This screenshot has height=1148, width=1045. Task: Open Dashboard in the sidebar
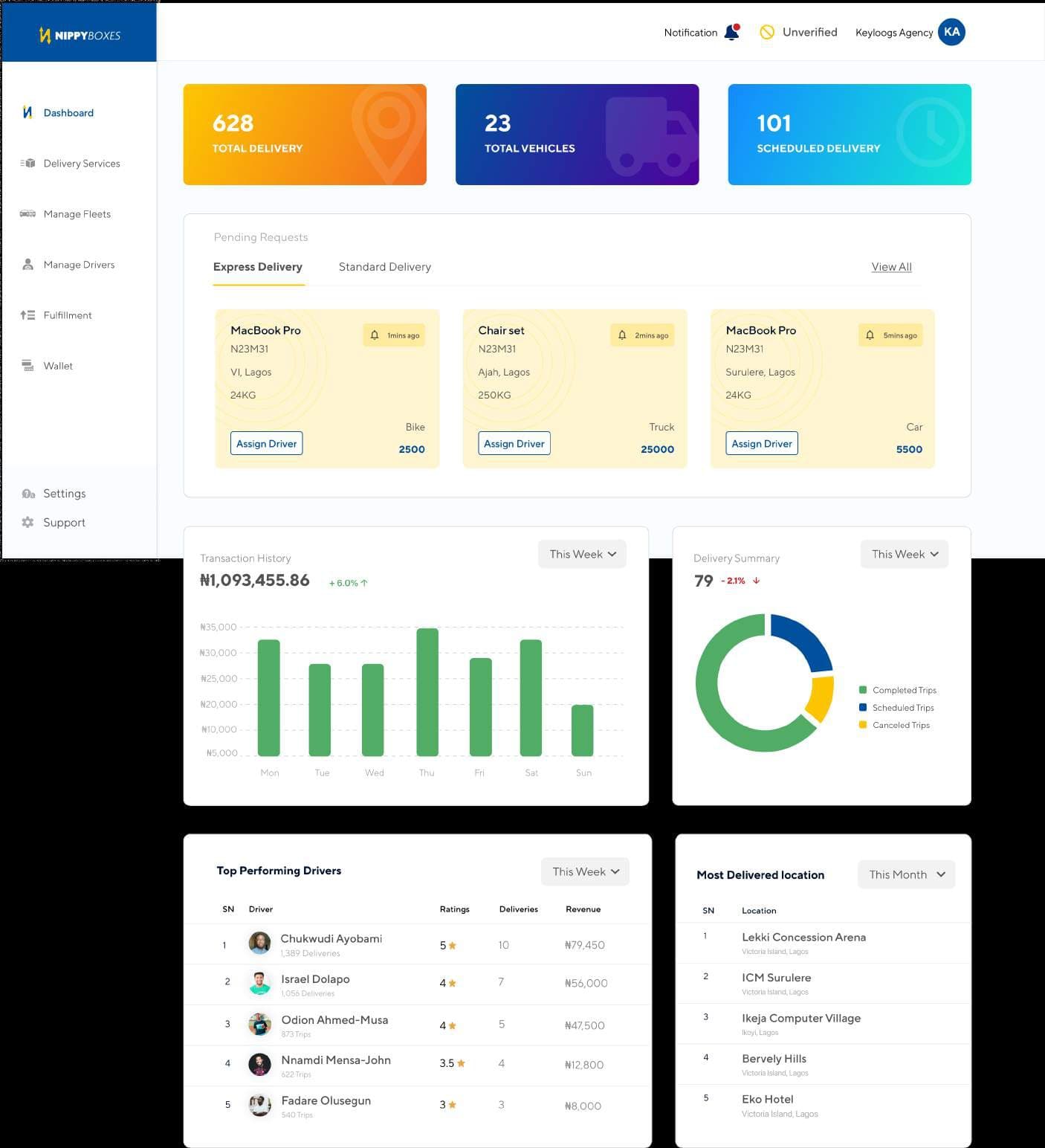click(x=68, y=112)
